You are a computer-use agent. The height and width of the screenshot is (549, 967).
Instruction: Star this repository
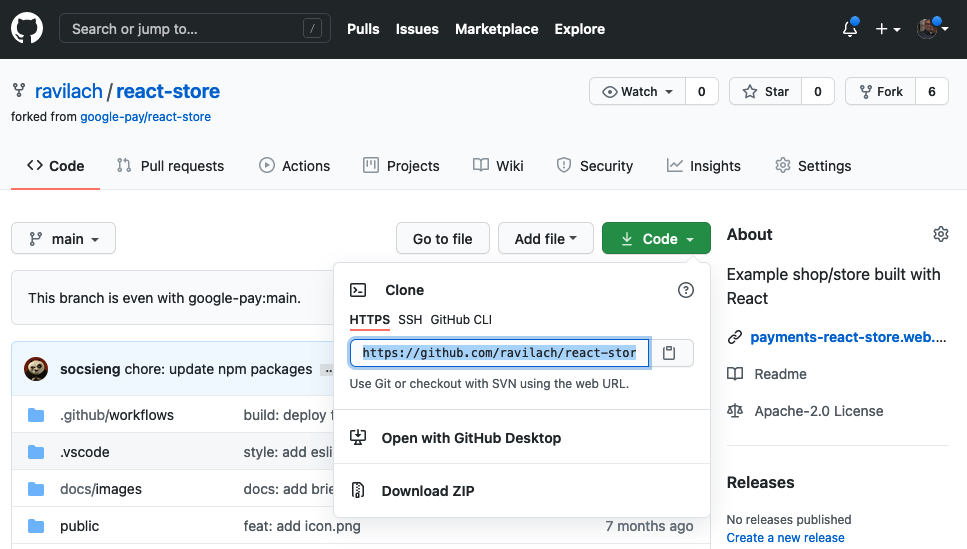(765, 91)
